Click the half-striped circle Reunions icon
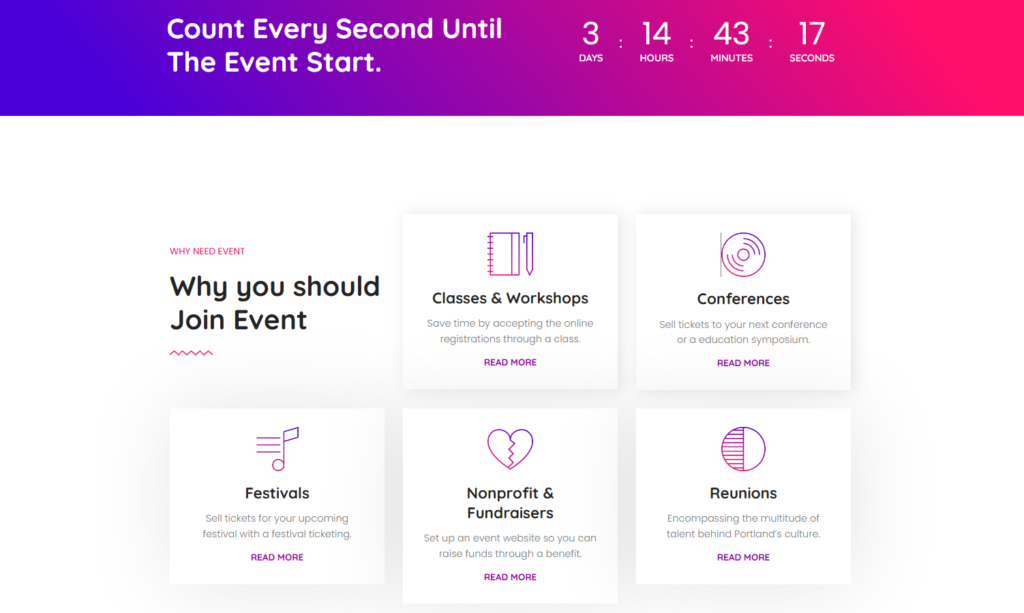 click(x=743, y=449)
